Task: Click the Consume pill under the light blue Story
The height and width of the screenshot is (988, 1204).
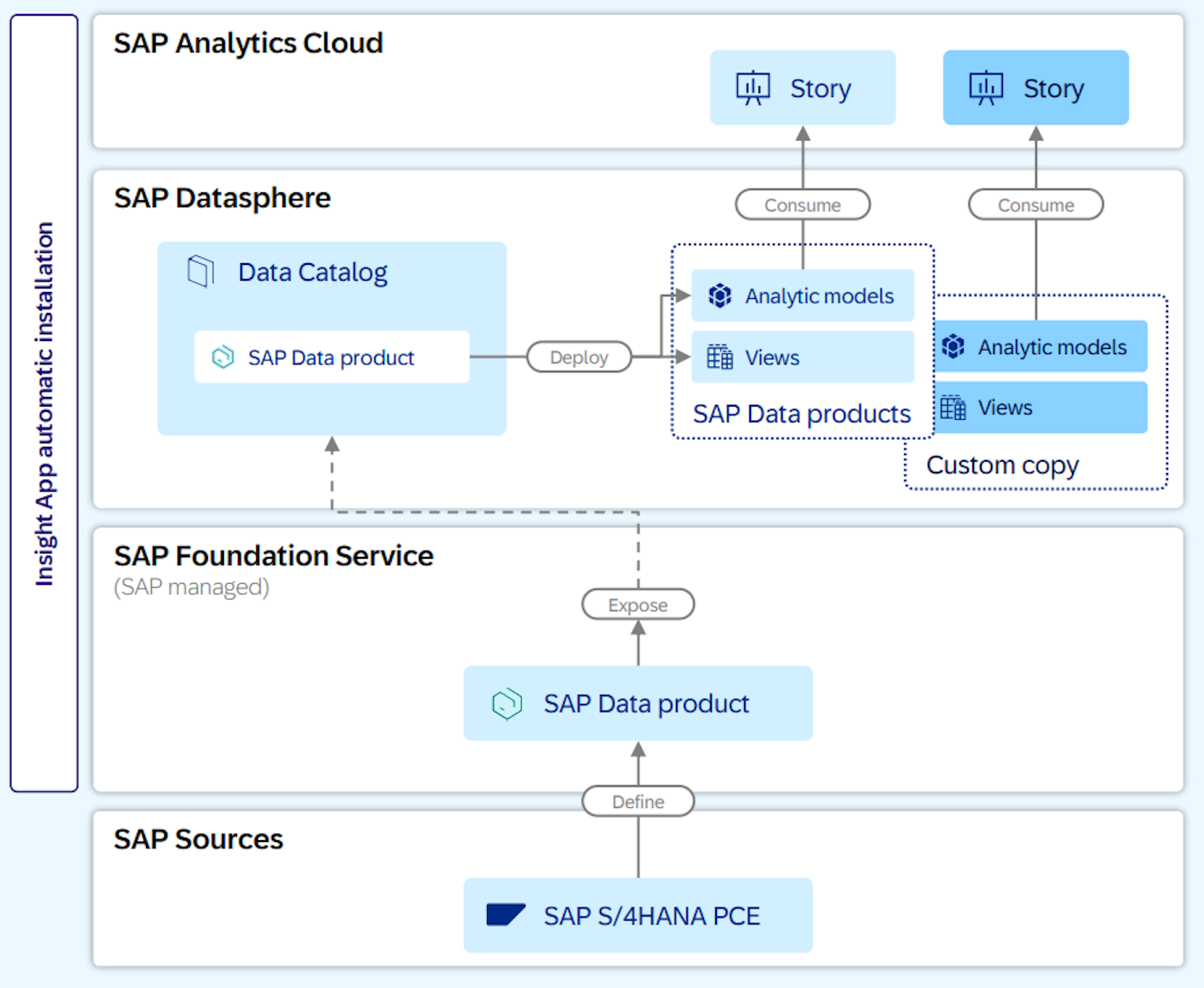Action: pyautogui.click(x=803, y=205)
